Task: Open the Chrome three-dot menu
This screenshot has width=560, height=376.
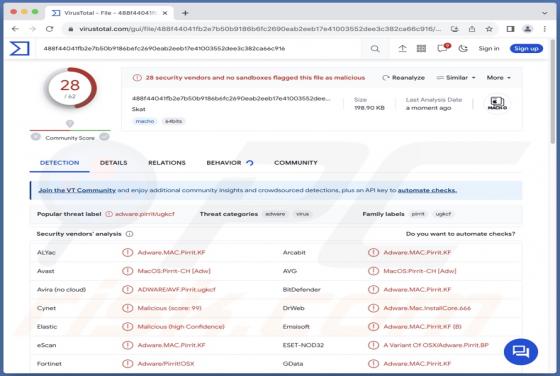Action: point(545,29)
